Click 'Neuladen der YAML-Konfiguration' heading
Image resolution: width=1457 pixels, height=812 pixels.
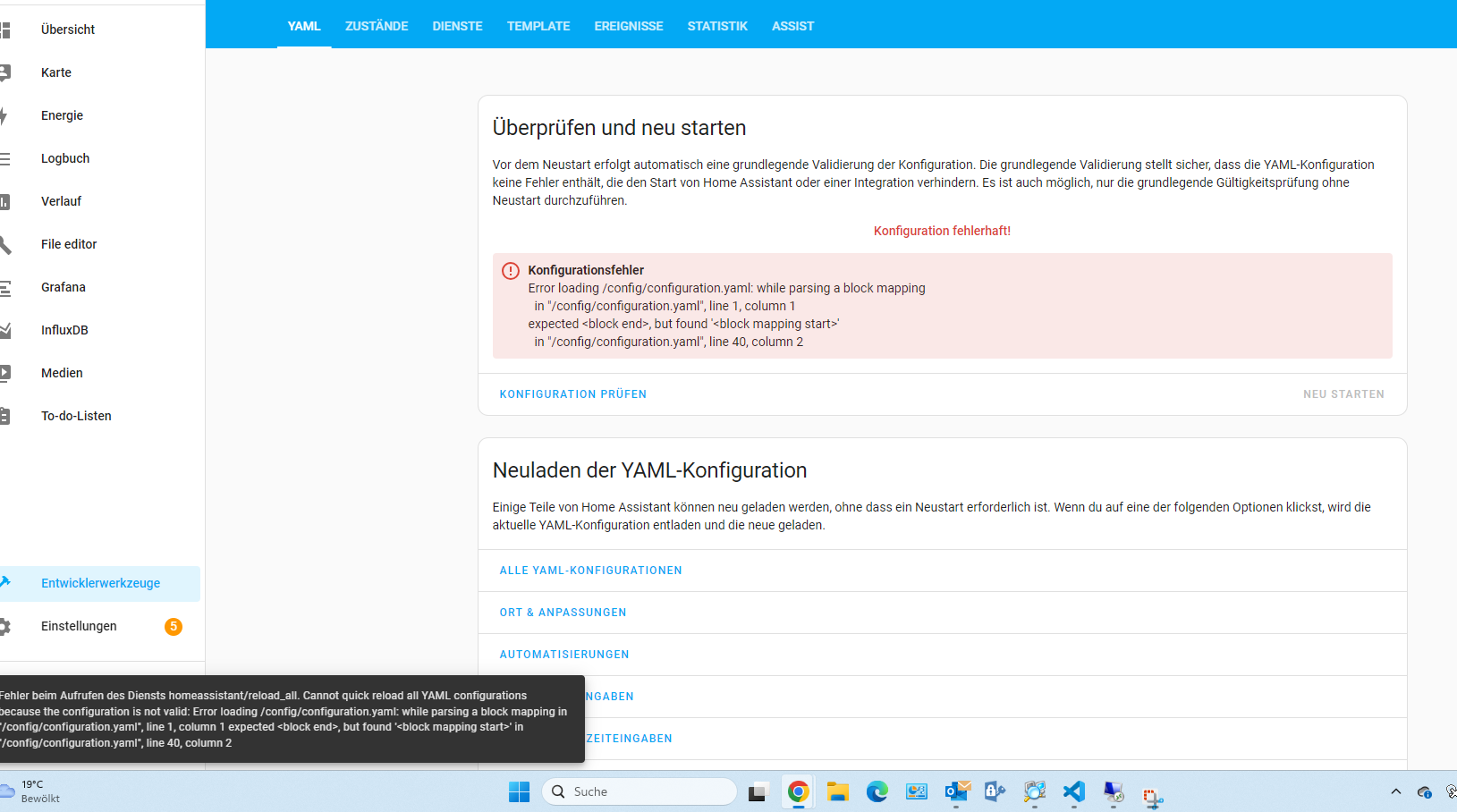click(x=649, y=470)
